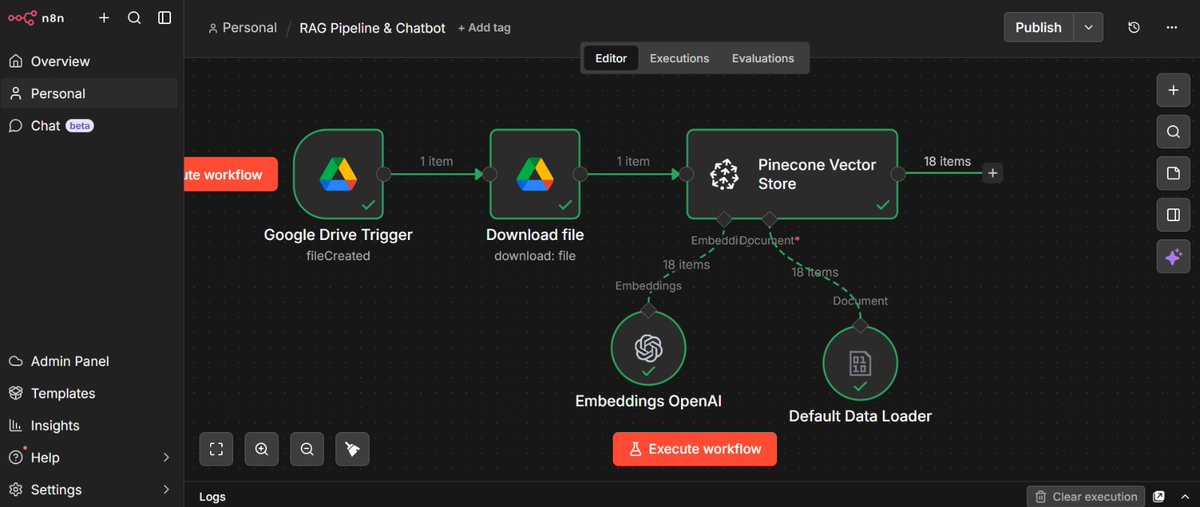Viewport: 1200px width, 507px height.
Task: Click the Google Drive Trigger label text
Action: pyautogui.click(x=338, y=235)
